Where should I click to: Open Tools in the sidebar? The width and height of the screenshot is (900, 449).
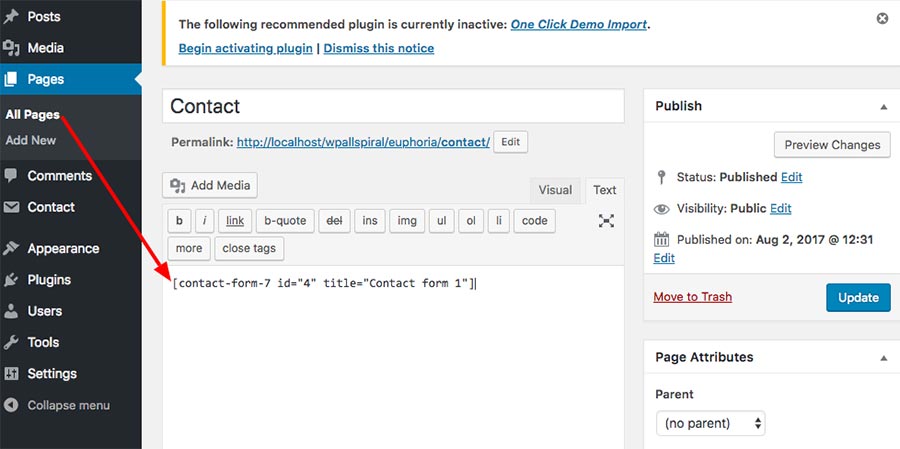coord(43,342)
